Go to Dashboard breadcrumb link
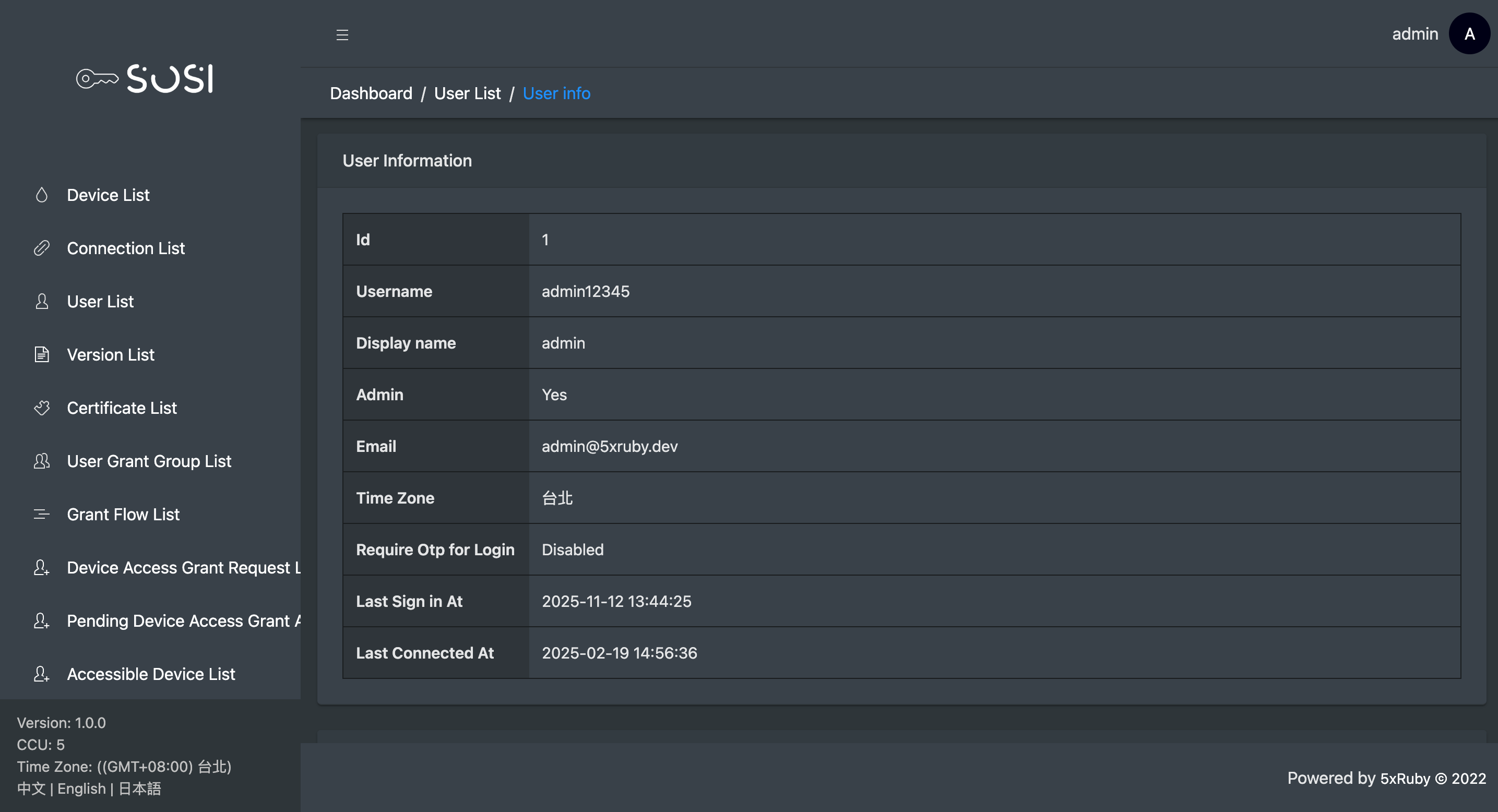The image size is (1498, 812). [x=371, y=93]
